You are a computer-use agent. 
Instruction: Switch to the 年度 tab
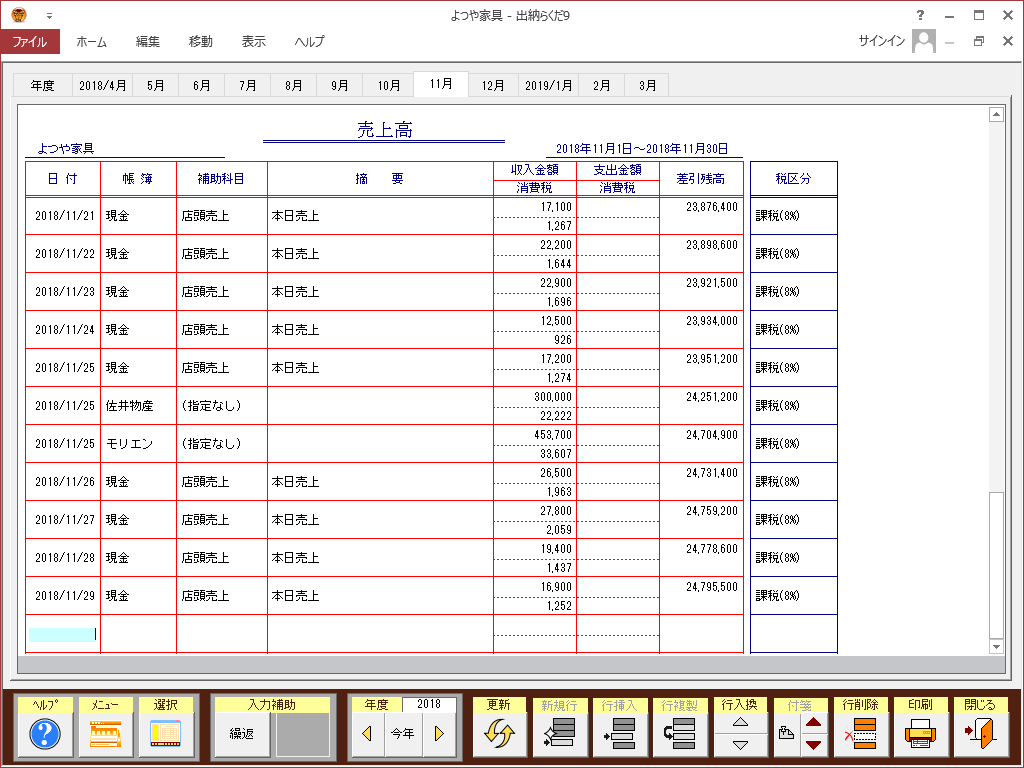coord(42,86)
